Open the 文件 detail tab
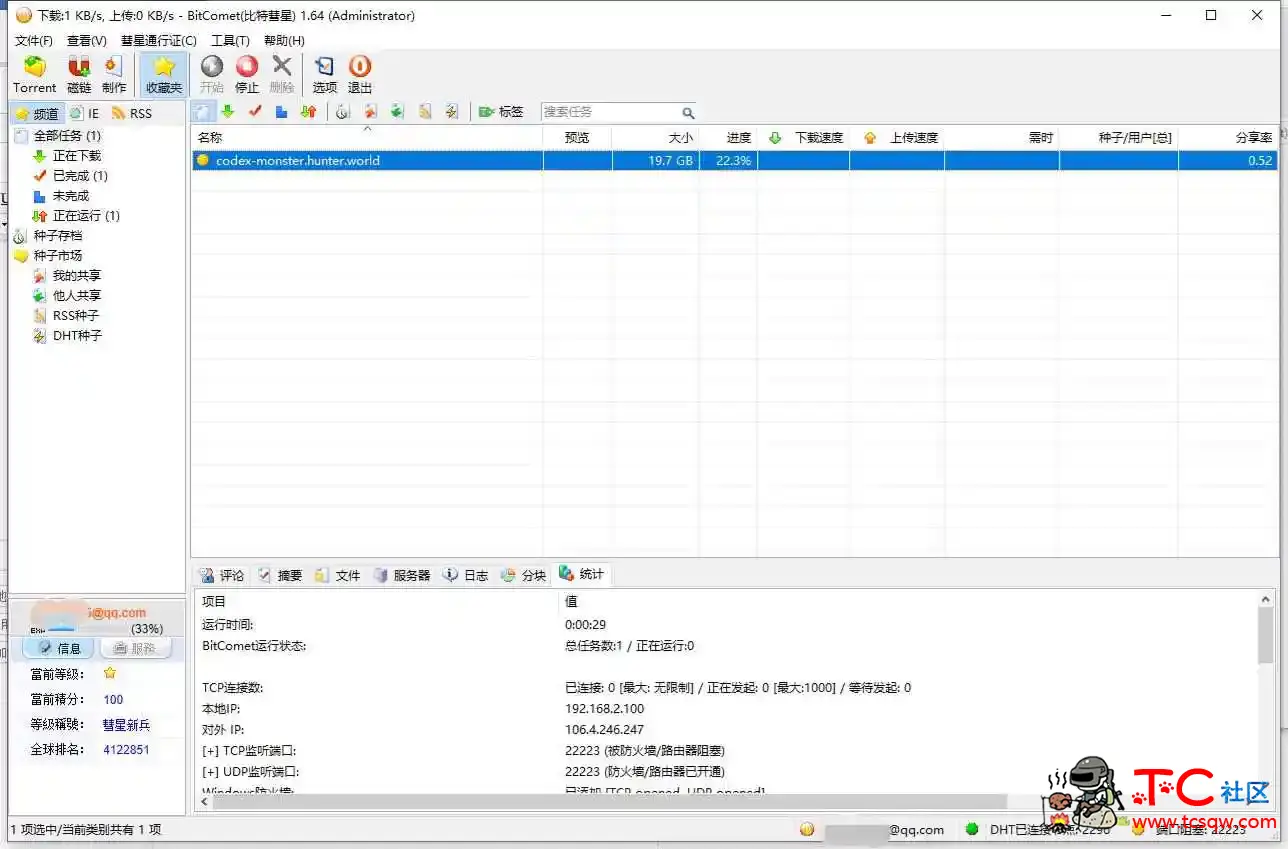This screenshot has height=849, width=1288. click(337, 575)
